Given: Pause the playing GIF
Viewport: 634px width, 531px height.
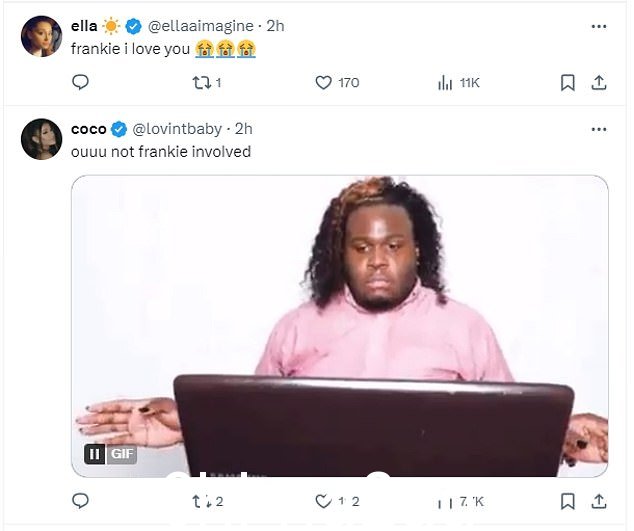Looking at the screenshot, I should 95,454.
